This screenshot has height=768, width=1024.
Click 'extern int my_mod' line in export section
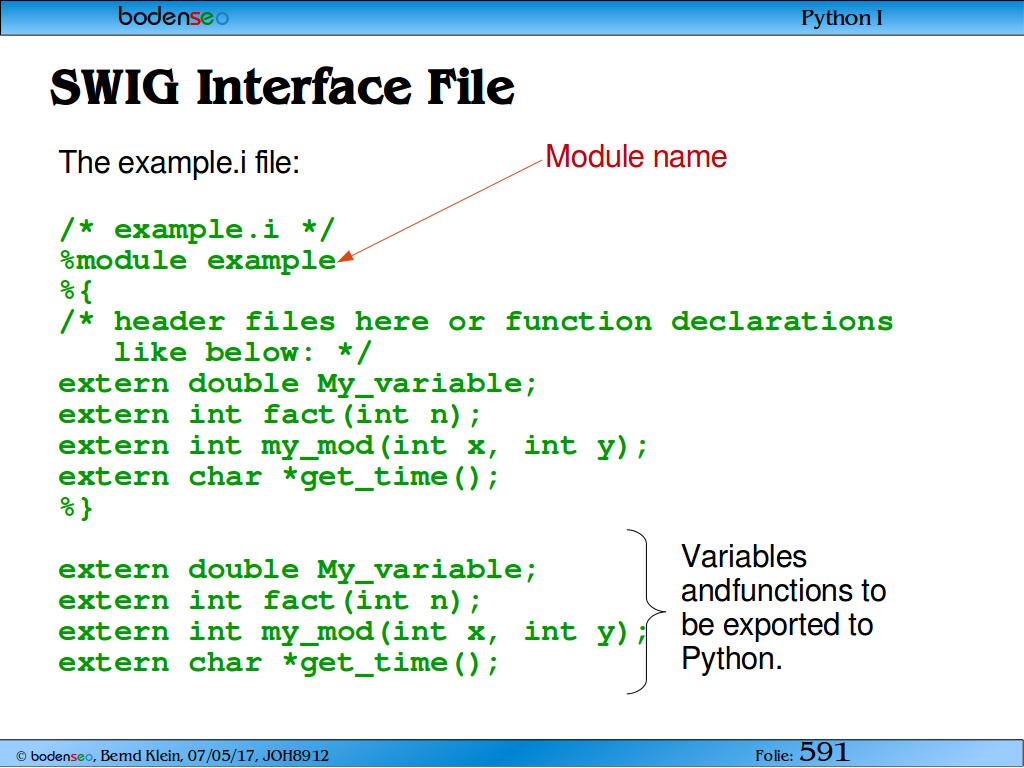(x=353, y=632)
